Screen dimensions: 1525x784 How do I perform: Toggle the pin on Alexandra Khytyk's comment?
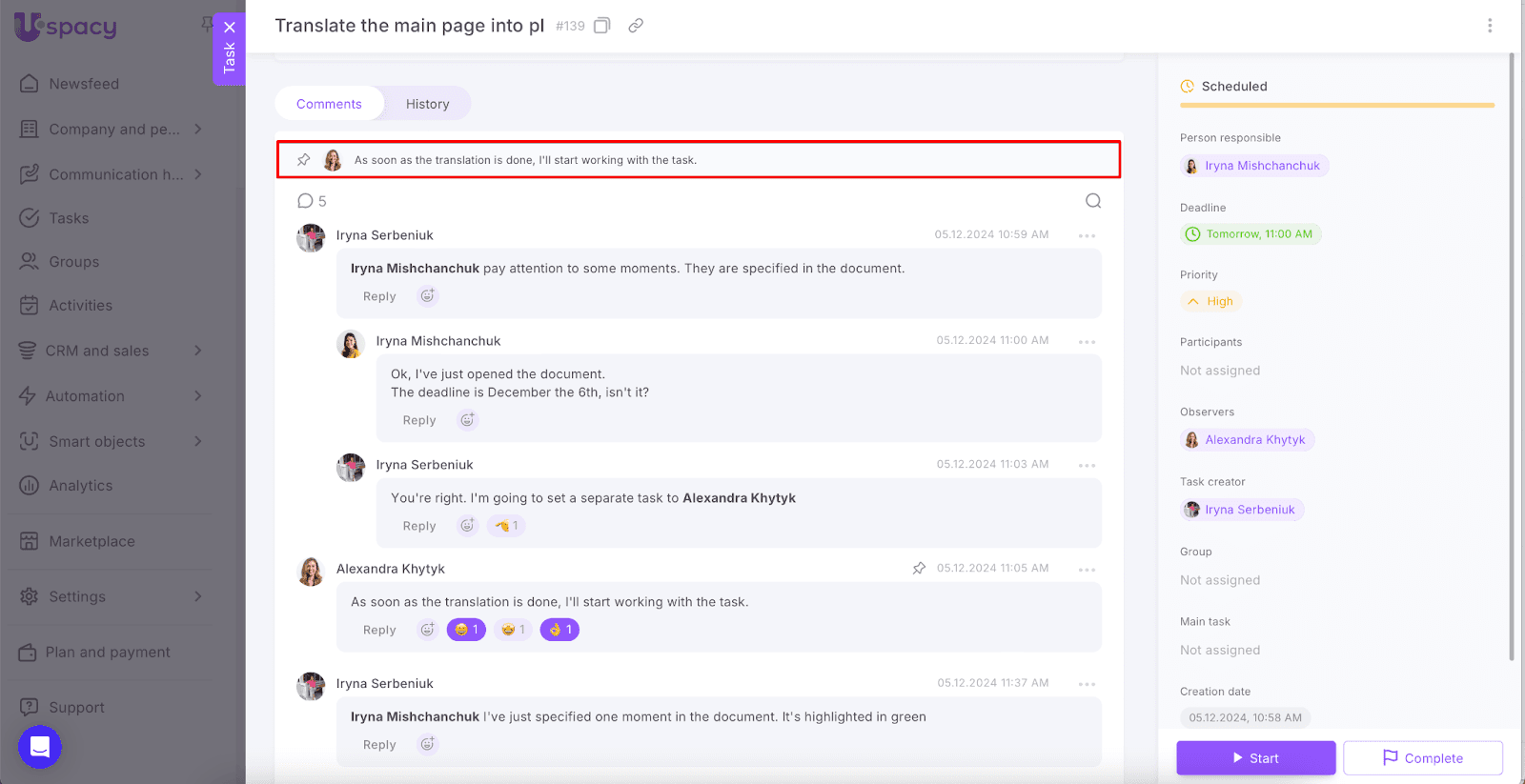(x=919, y=569)
